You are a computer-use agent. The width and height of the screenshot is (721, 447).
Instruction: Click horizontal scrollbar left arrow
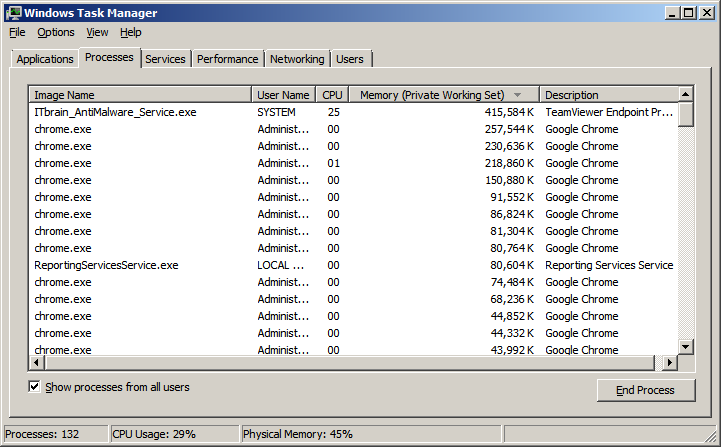[36, 362]
